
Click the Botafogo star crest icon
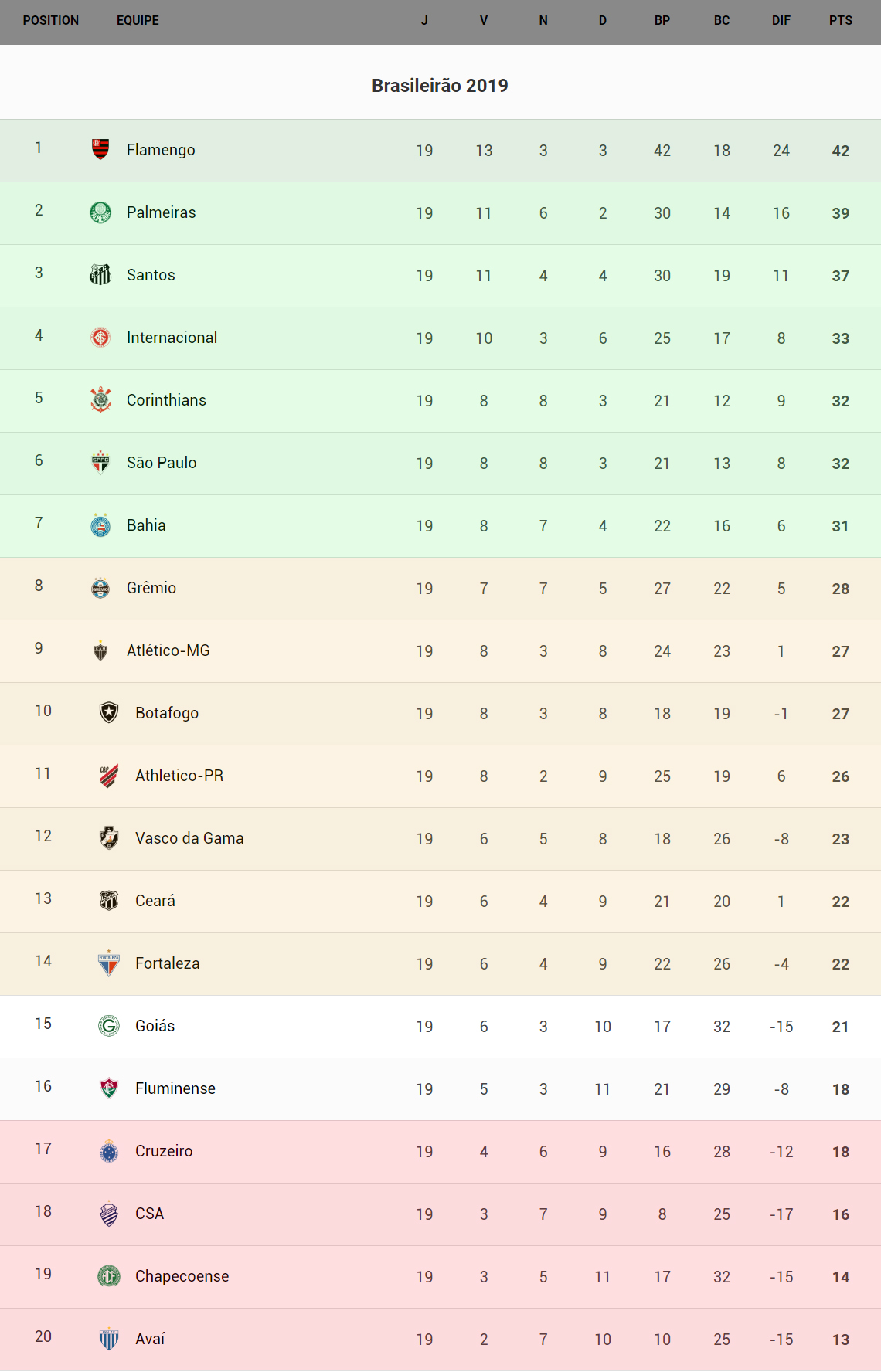109,712
